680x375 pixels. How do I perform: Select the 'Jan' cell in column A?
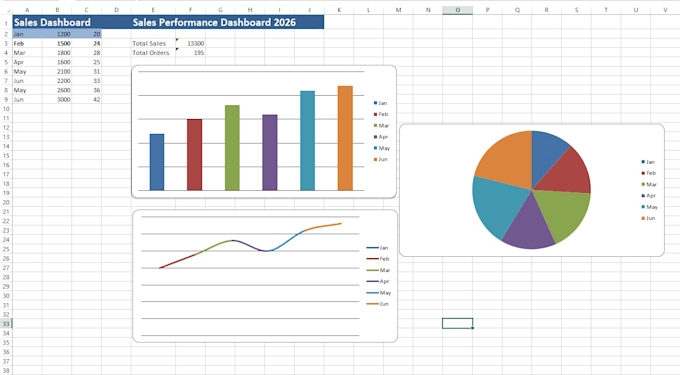point(27,34)
